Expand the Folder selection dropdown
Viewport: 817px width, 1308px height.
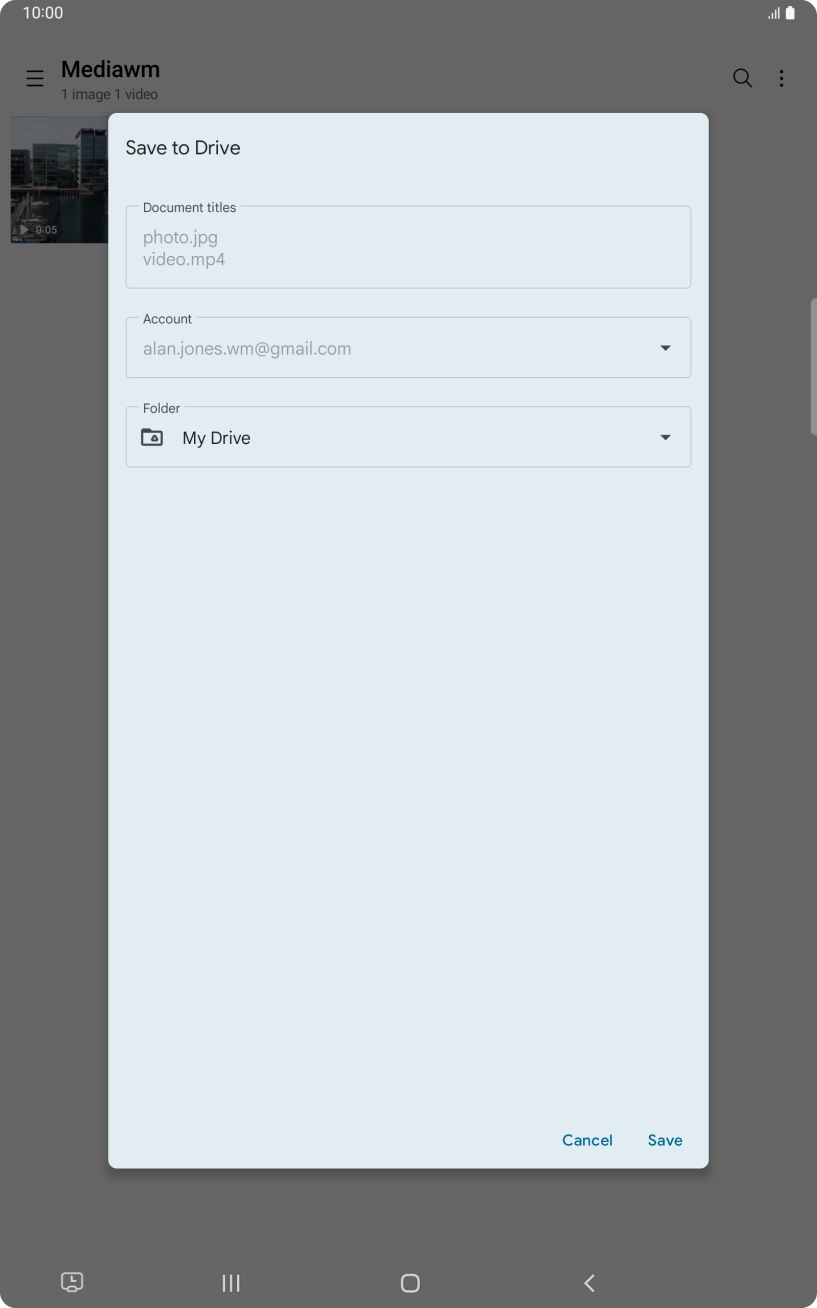coord(665,437)
